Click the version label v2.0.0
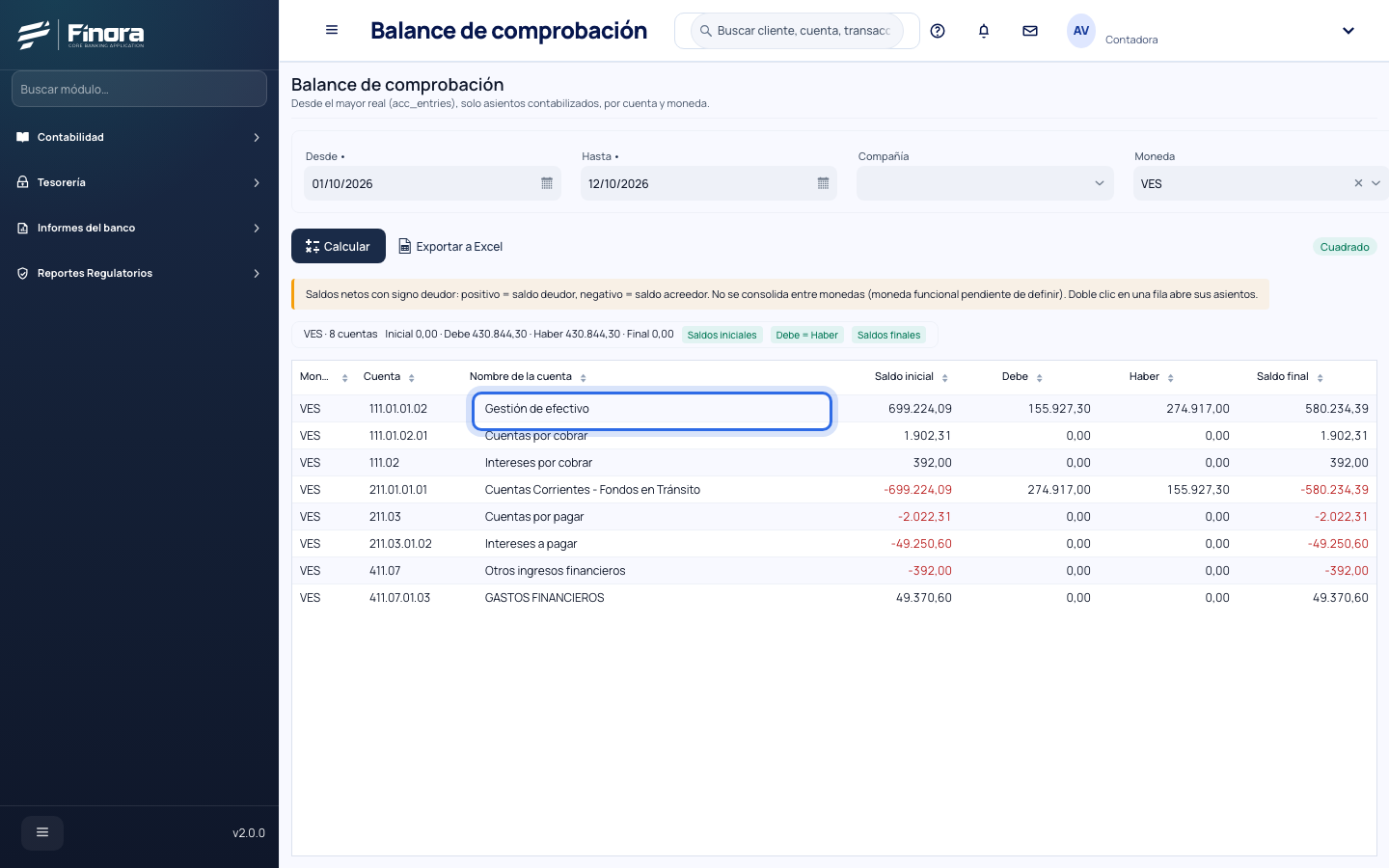The height and width of the screenshot is (868, 1389). pyautogui.click(x=249, y=833)
